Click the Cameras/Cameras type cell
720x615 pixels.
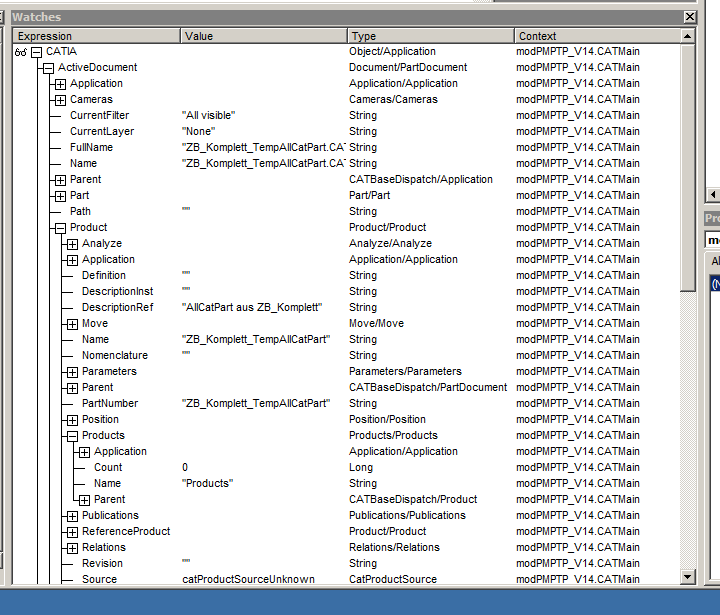393,99
